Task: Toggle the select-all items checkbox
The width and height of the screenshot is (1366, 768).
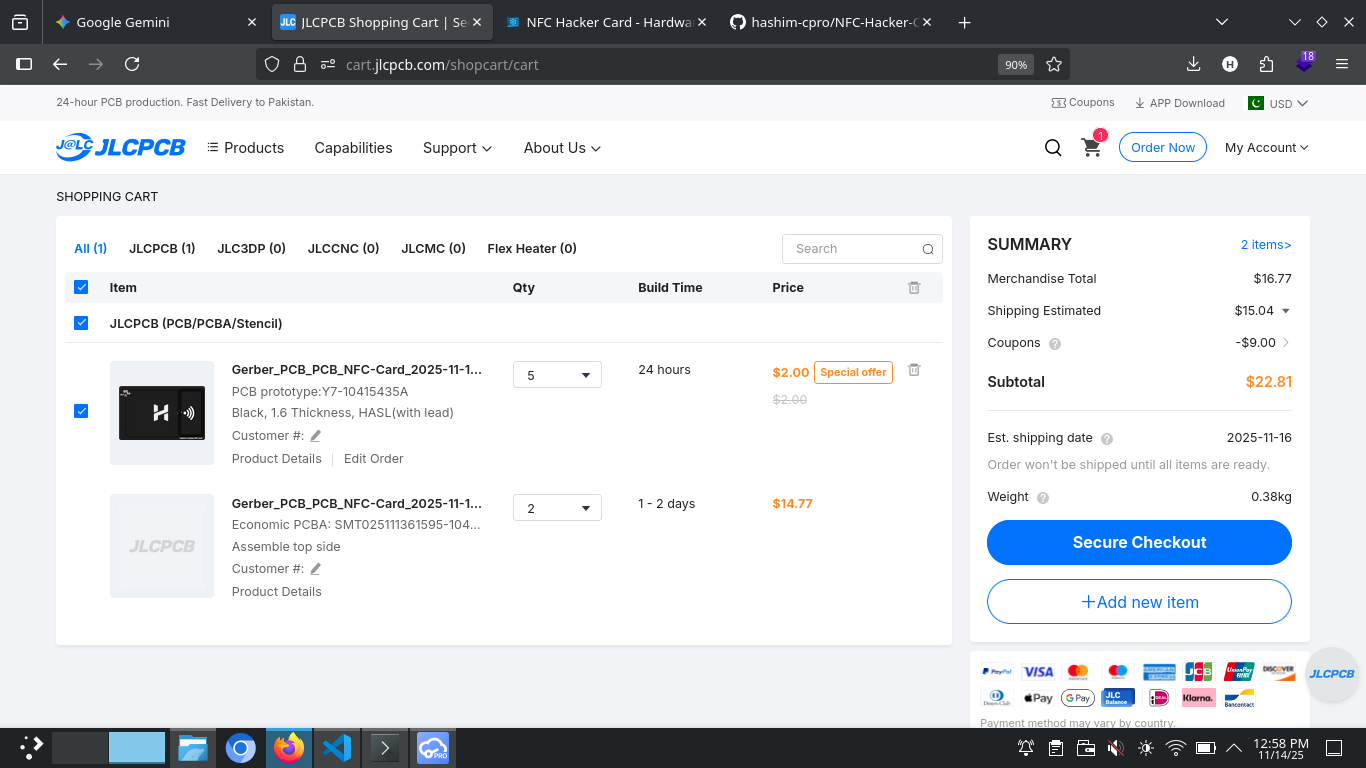Action: coord(81,288)
